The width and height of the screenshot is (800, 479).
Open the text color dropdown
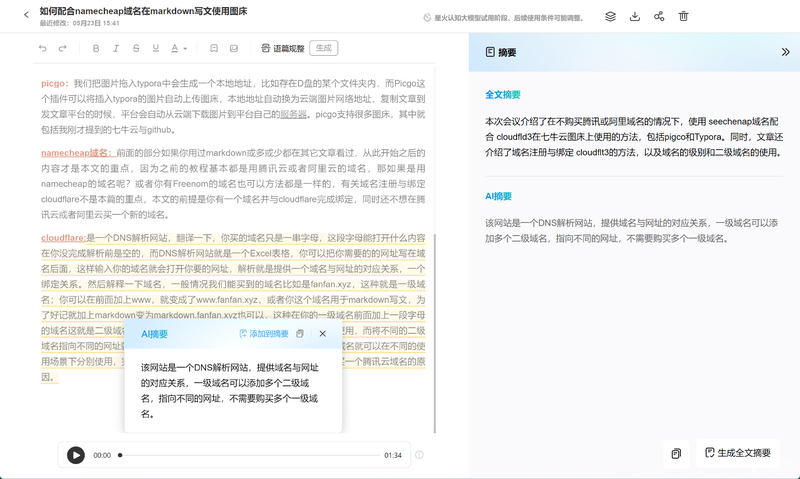179,48
